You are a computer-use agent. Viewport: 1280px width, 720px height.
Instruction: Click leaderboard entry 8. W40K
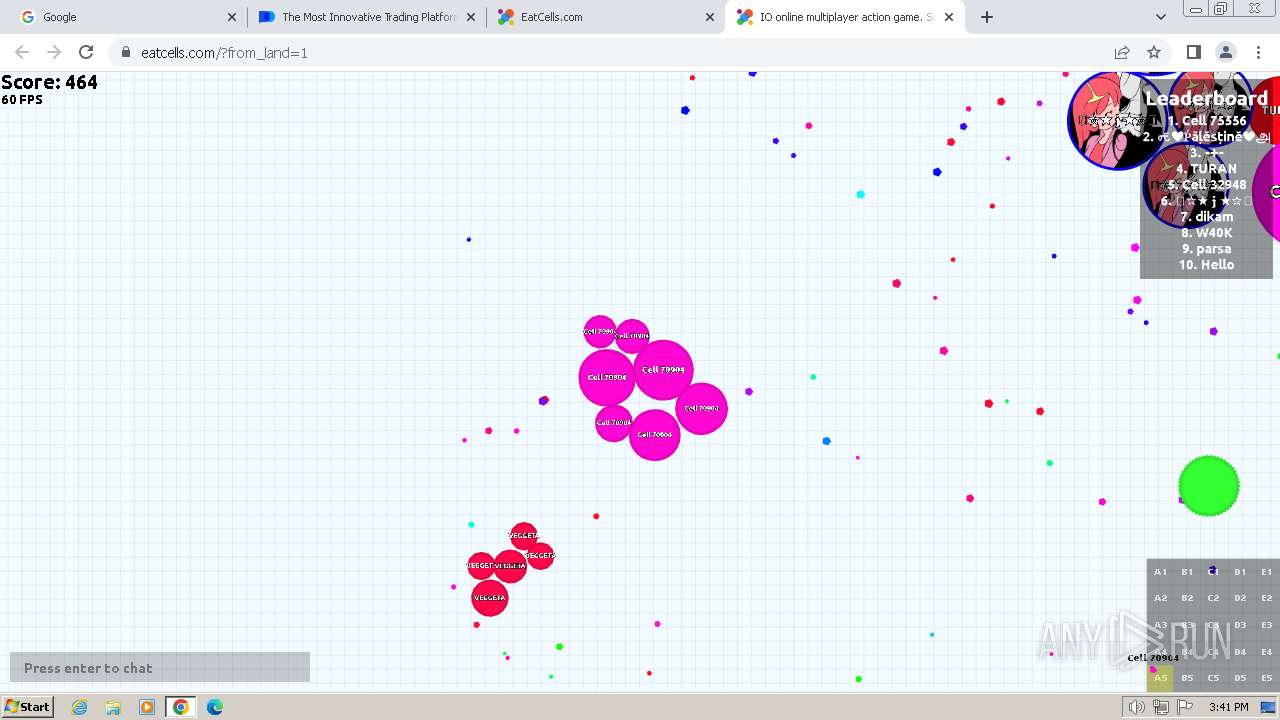click(x=1206, y=232)
